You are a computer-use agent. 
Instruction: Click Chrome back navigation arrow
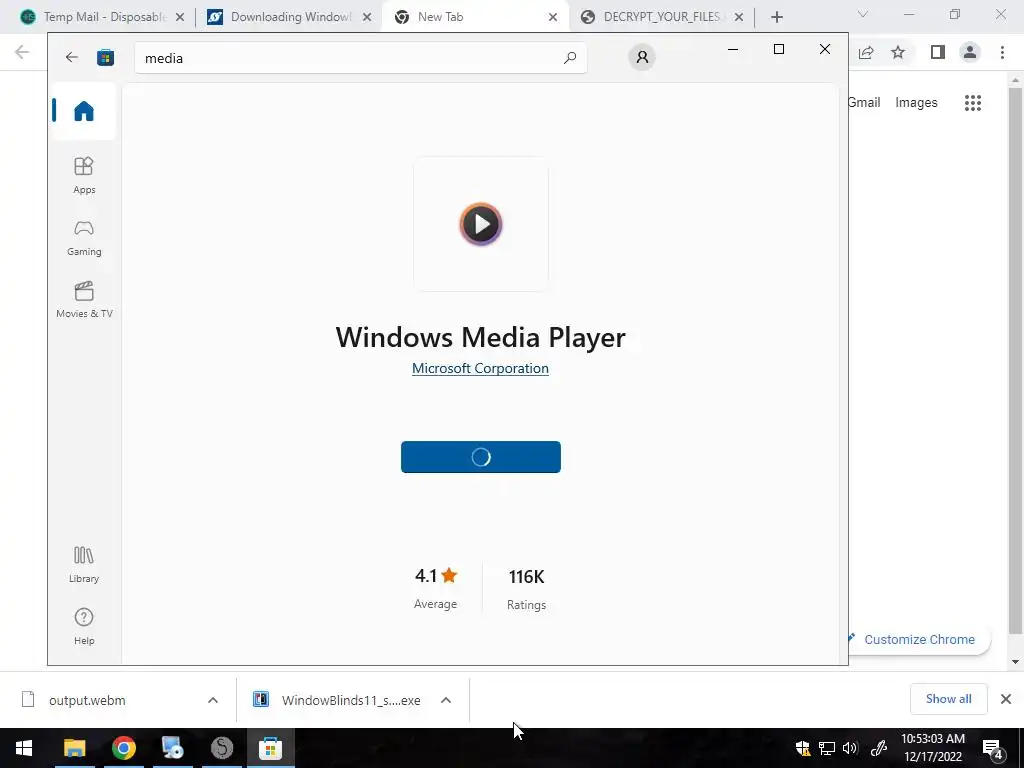coord(22,52)
